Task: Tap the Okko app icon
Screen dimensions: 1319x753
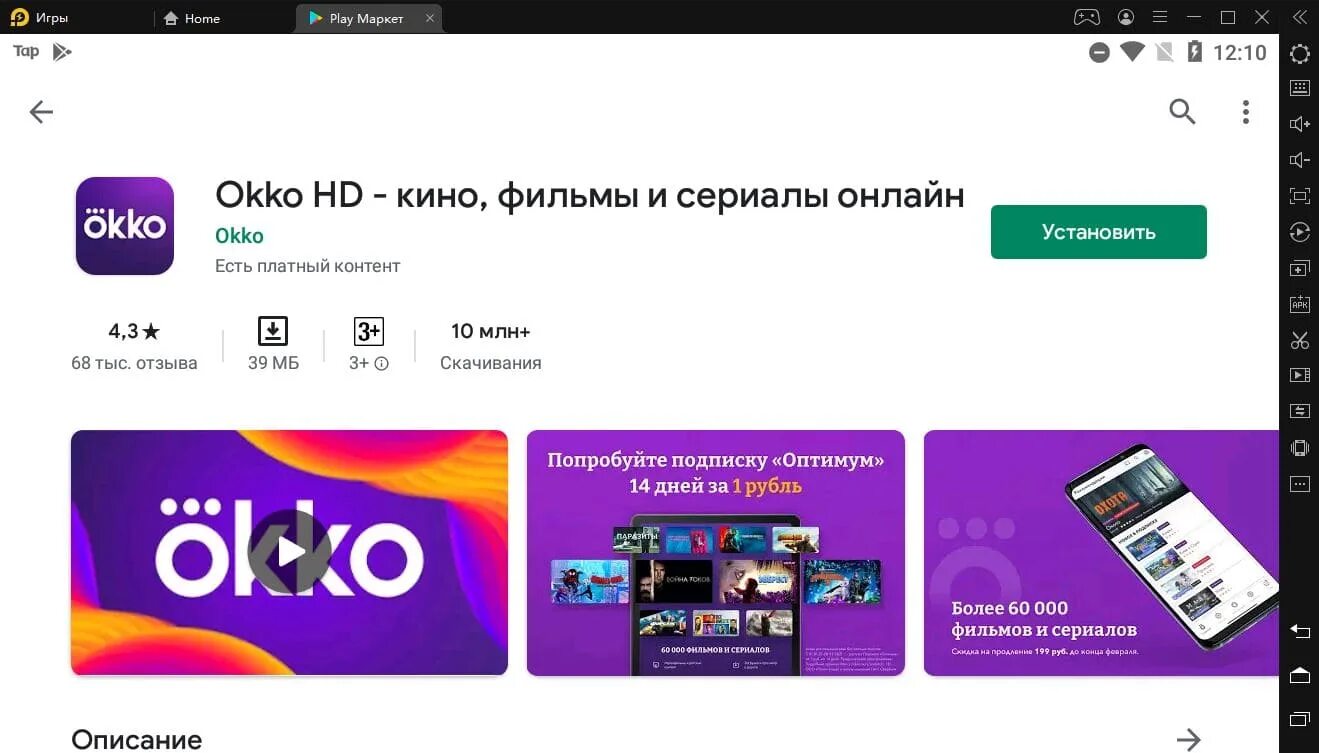Action: point(125,226)
